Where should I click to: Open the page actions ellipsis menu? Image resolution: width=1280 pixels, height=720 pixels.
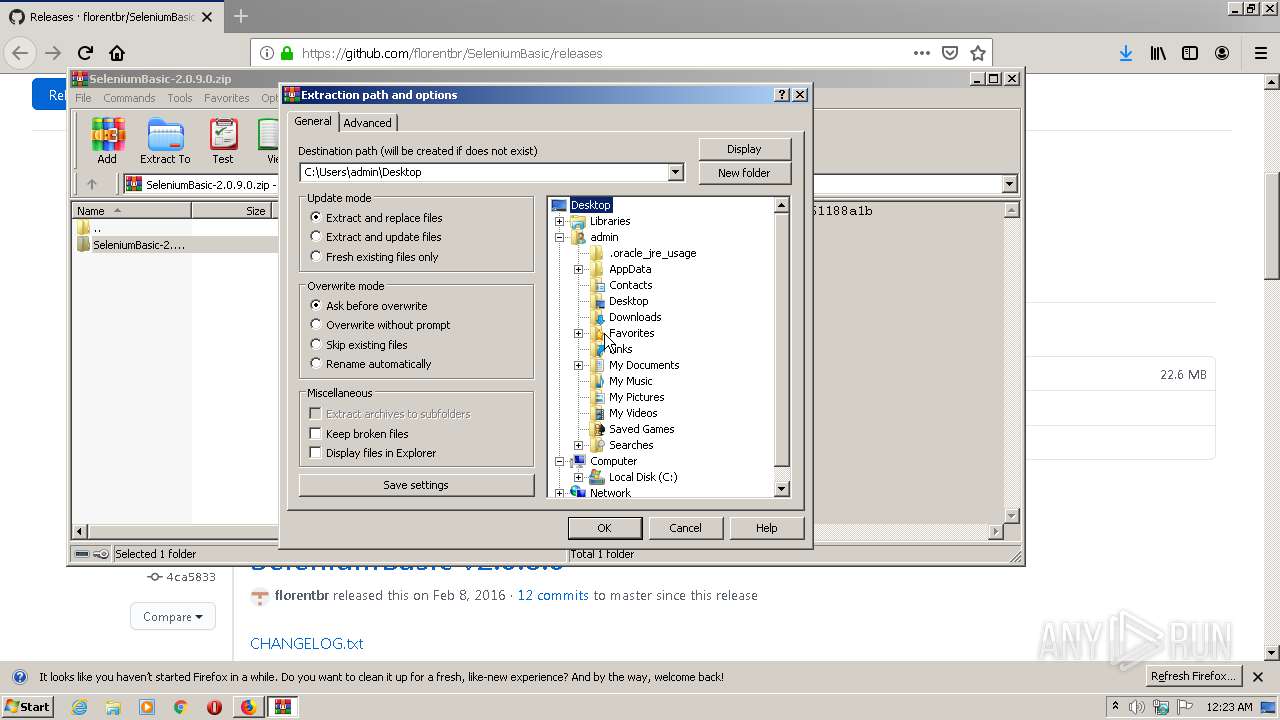(922, 53)
